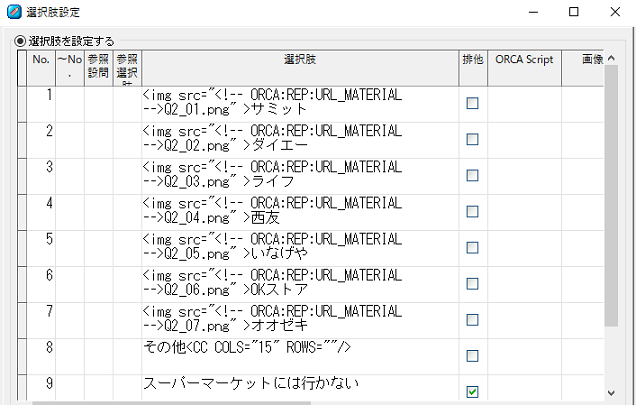The height and width of the screenshot is (405, 636).
Task: Select the Q2_07.png オオゼキ choice cell
Action: 300,321
